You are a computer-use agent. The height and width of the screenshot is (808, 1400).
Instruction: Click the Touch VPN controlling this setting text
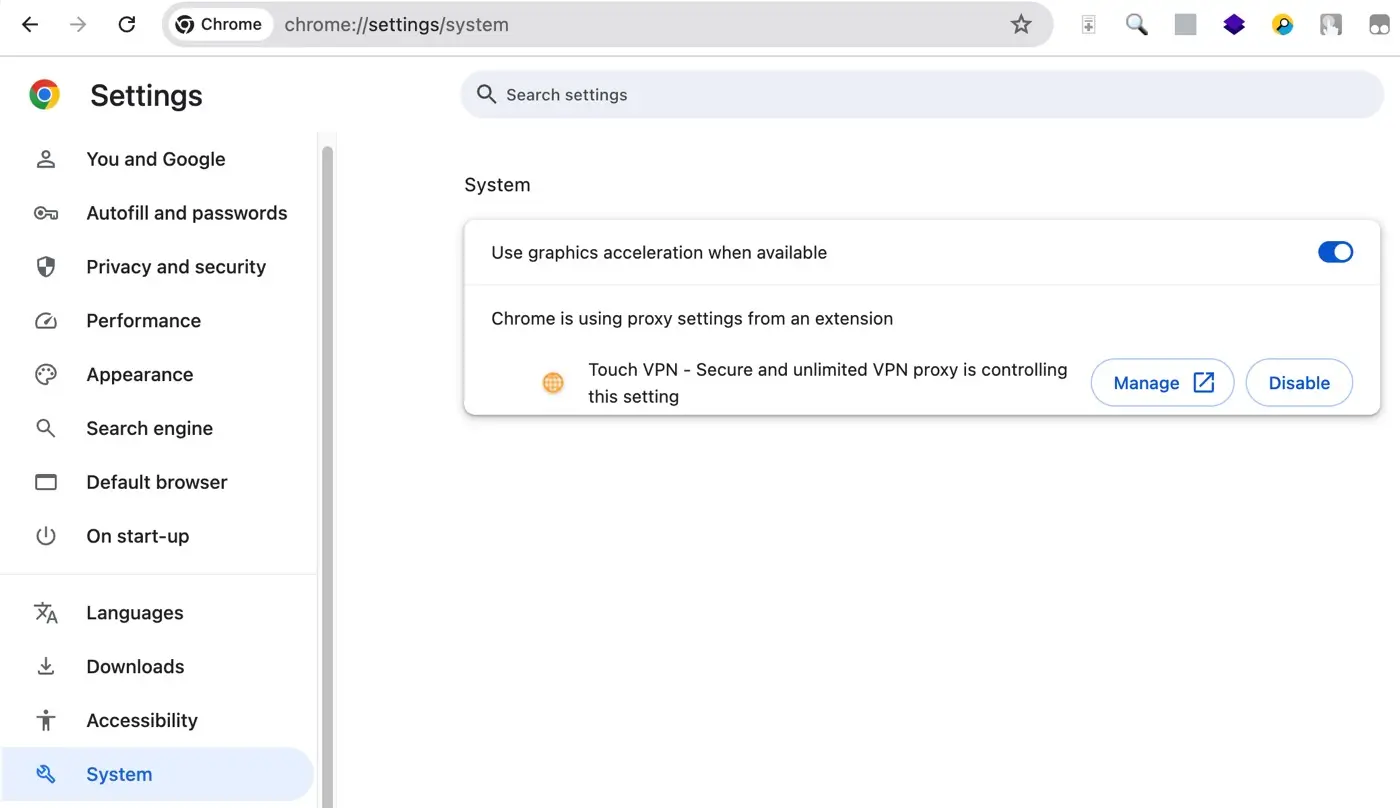click(828, 383)
